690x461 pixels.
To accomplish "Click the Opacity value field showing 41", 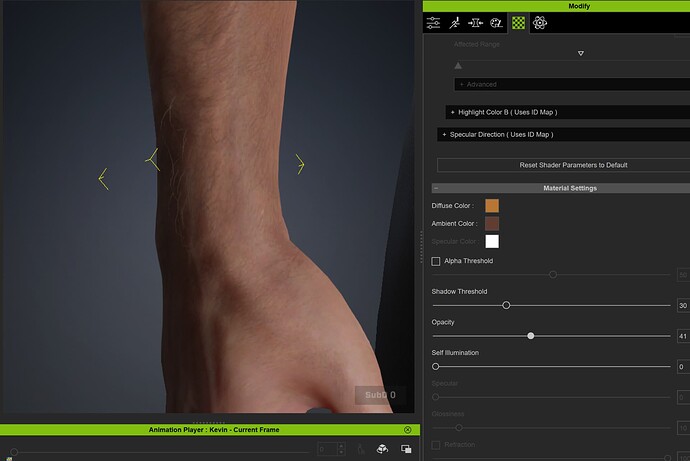I will [x=683, y=336].
